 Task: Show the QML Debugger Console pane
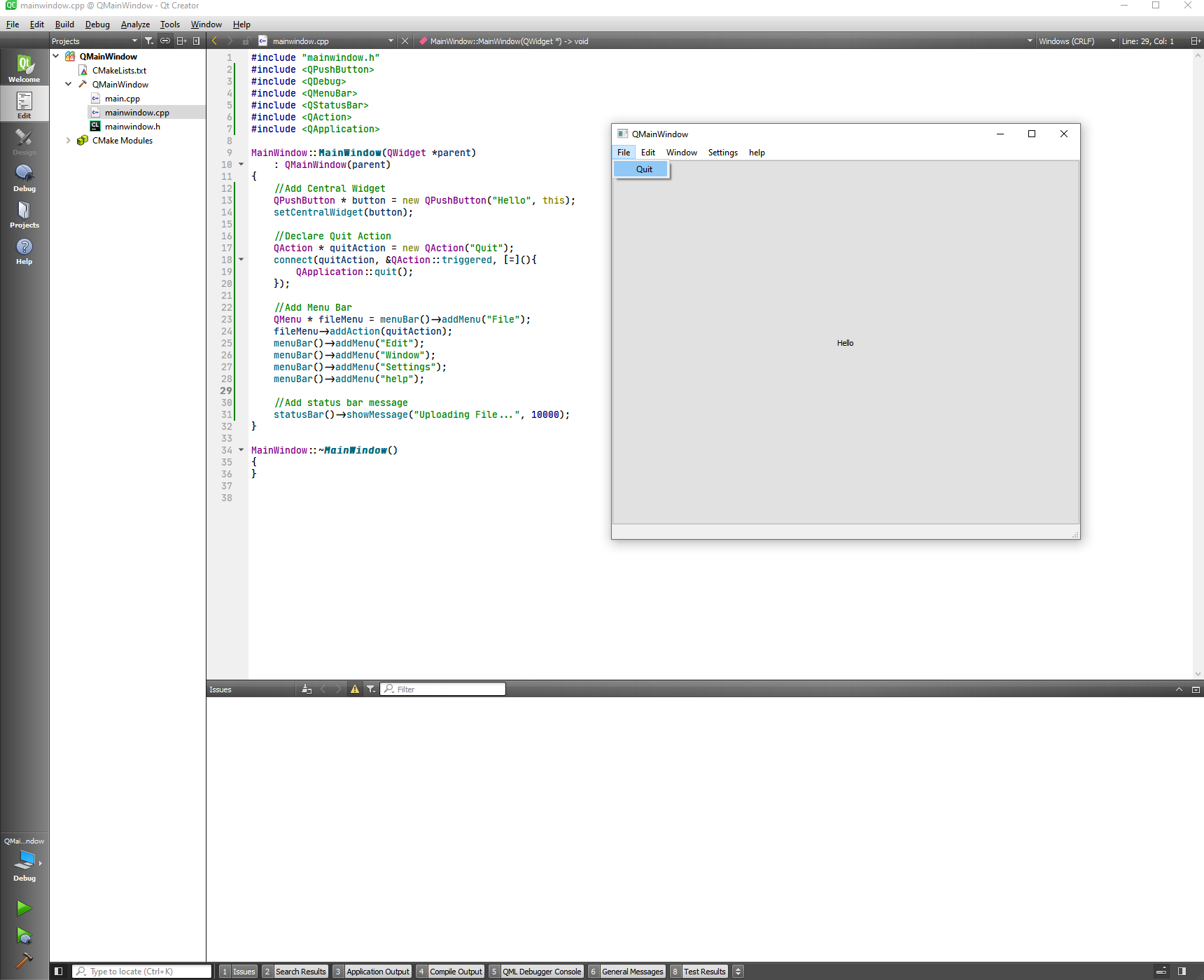click(535, 972)
